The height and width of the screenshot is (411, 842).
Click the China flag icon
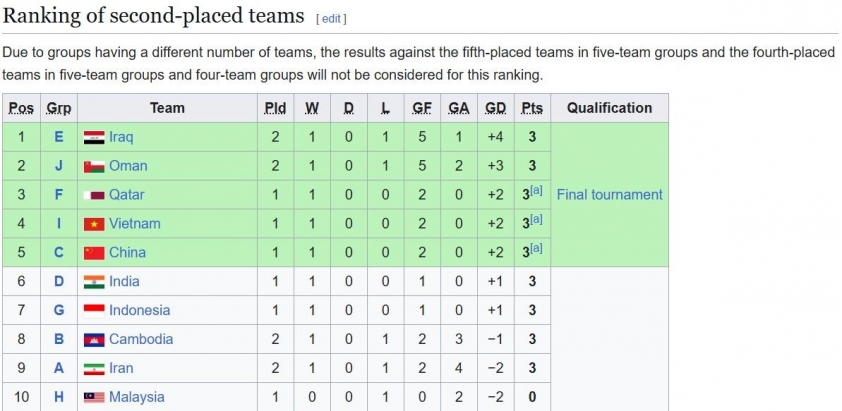[x=94, y=253]
